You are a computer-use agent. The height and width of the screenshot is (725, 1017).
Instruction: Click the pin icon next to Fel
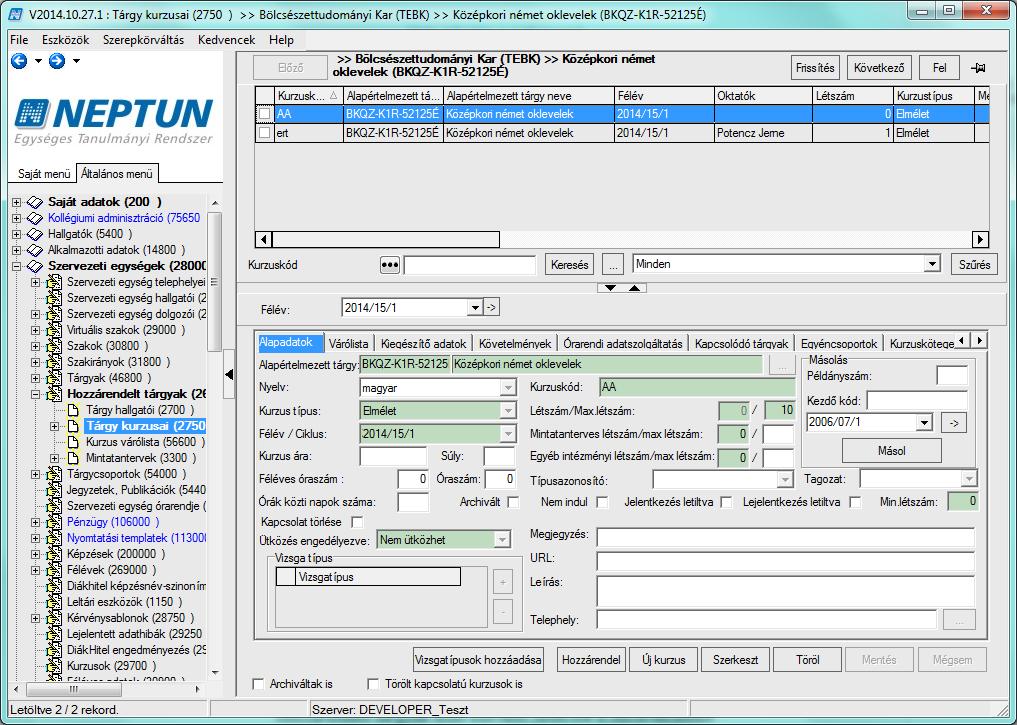[x=978, y=68]
